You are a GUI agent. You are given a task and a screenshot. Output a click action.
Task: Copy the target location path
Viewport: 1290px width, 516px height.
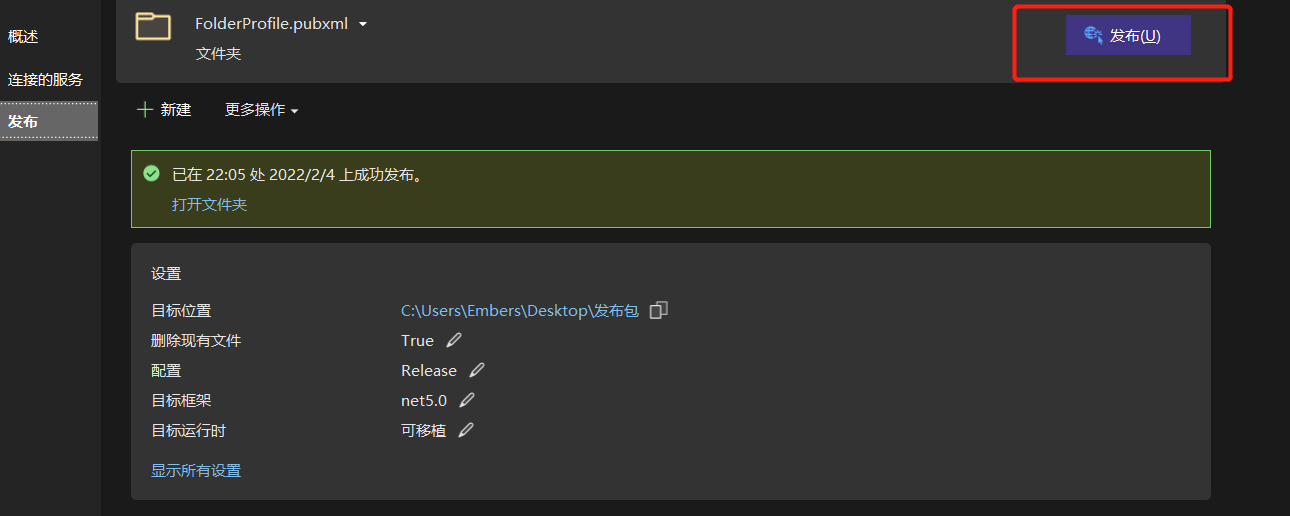(658, 311)
